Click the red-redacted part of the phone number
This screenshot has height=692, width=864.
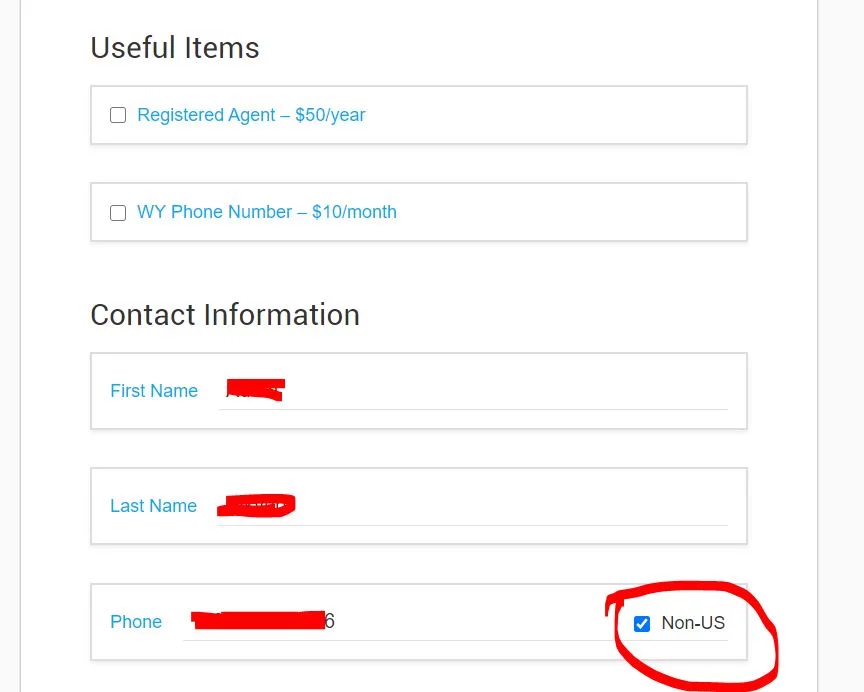click(x=258, y=621)
